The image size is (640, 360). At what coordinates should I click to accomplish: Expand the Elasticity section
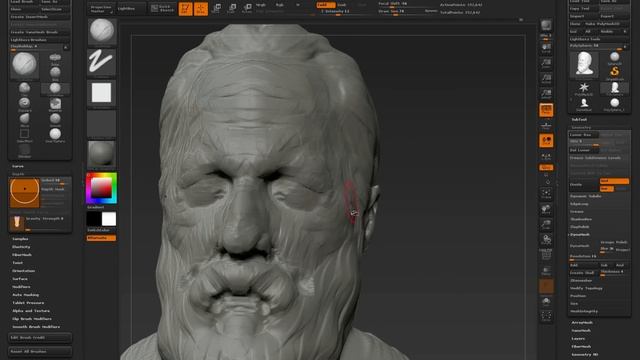point(21,247)
